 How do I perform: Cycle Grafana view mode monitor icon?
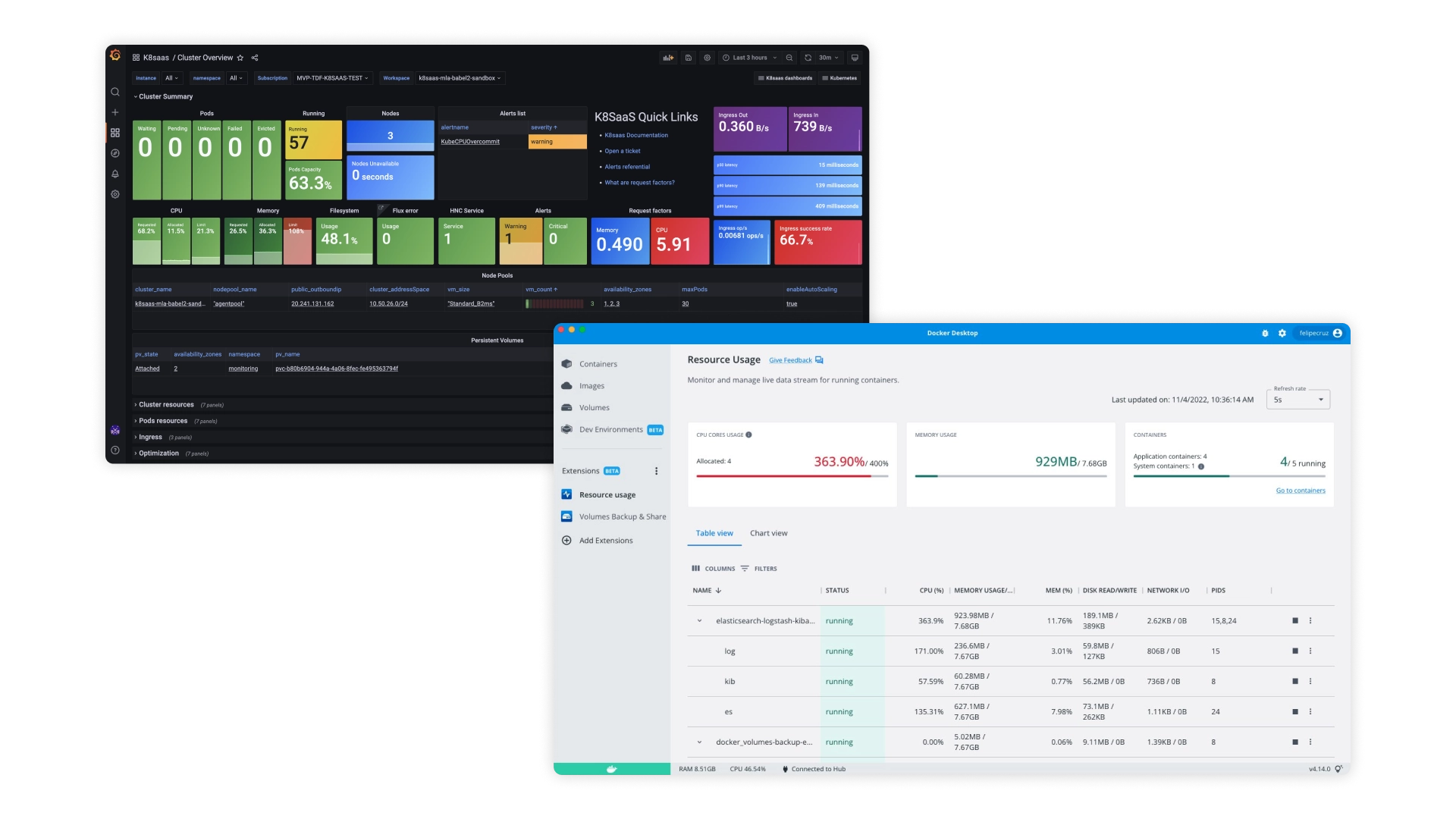[855, 58]
